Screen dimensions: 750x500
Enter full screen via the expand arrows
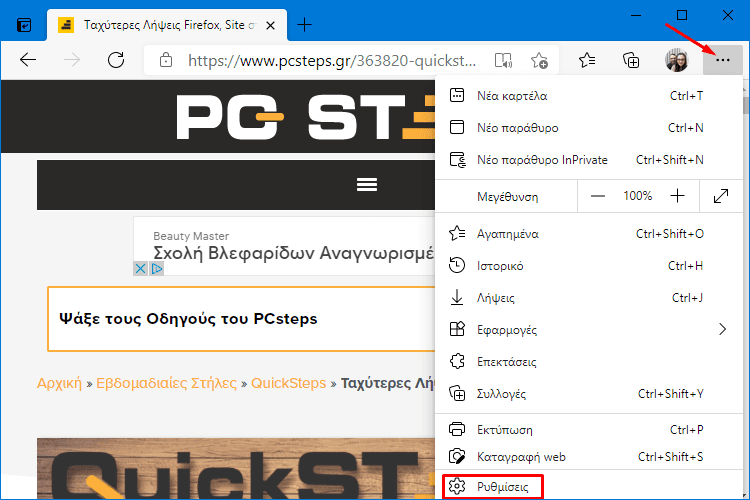coord(721,196)
